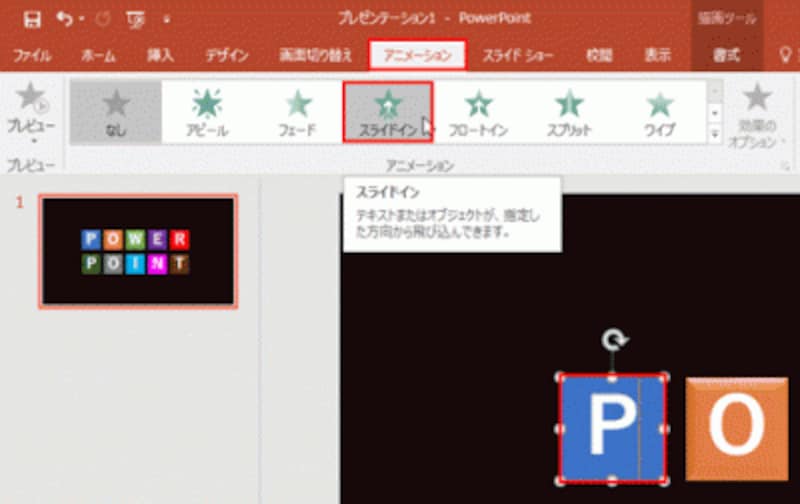The image size is (800, 504).
Task: Open the Customize Quick Access Toolbar dropdown
Action: coord(166,20)
